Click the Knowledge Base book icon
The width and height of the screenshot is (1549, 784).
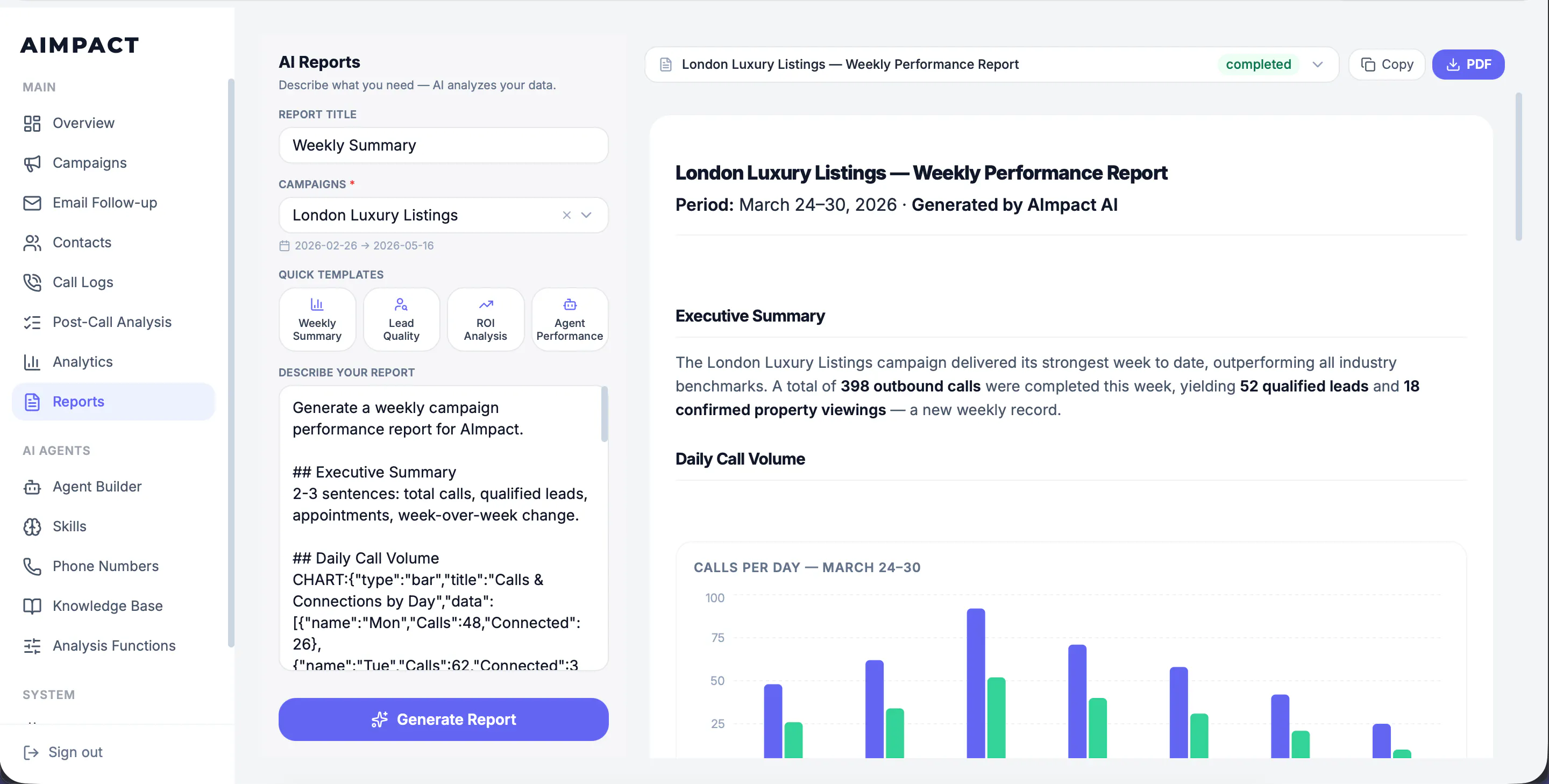point(32,606)
